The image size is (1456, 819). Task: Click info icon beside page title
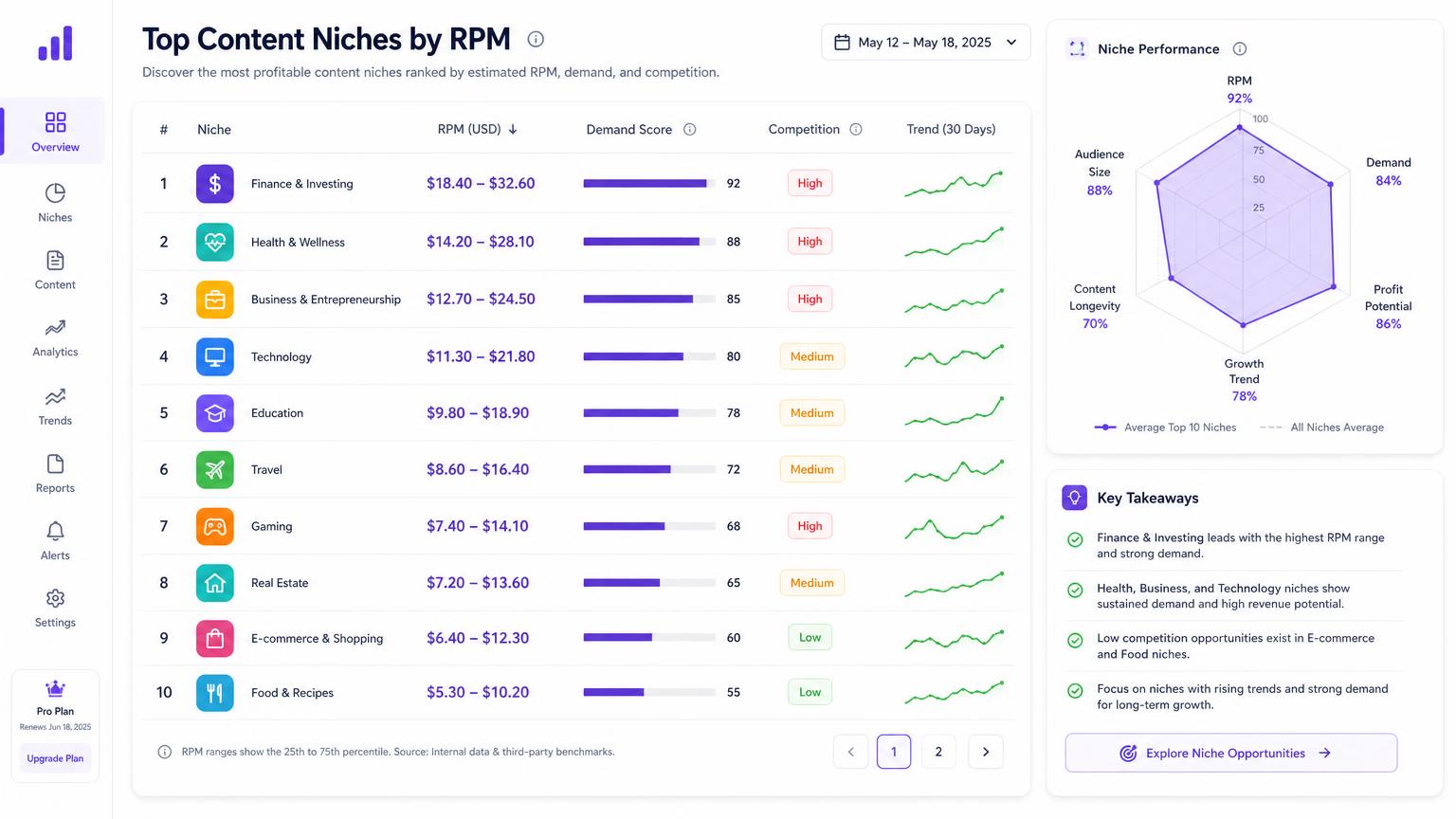[x=536, y=39]
